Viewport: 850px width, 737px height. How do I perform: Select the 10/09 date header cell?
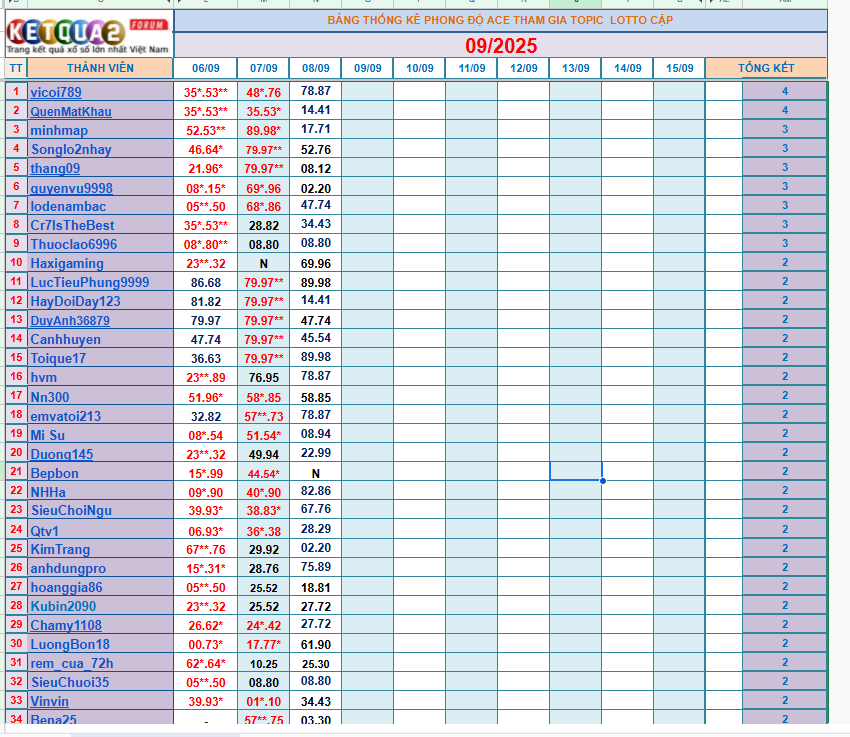(419, 68)
